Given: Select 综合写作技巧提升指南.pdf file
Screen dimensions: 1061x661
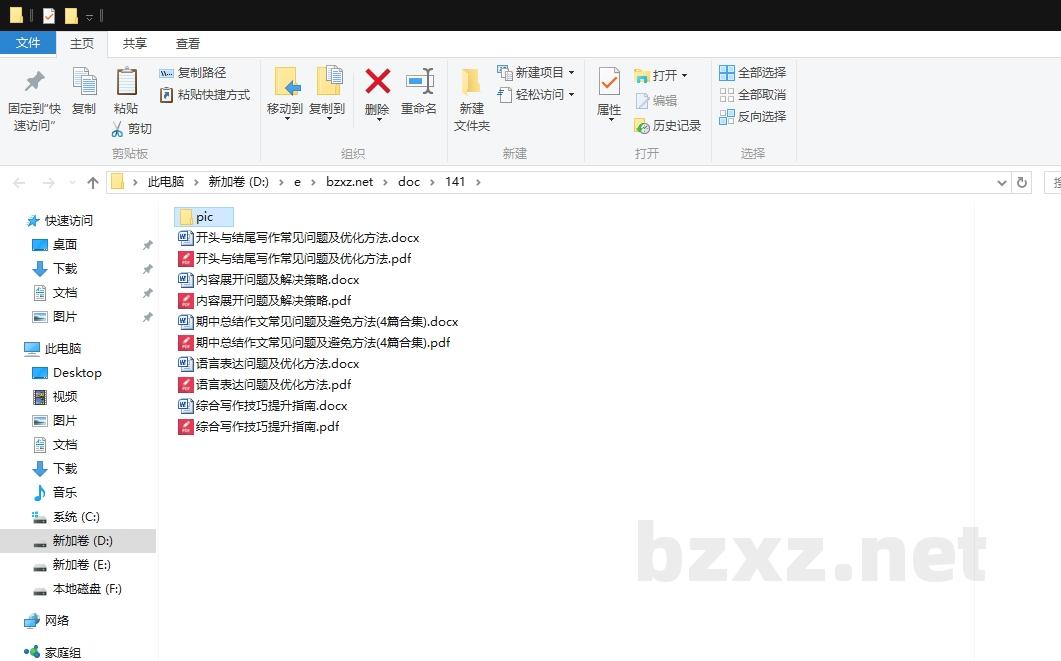Looking at the screenshot, I should 267,427.
